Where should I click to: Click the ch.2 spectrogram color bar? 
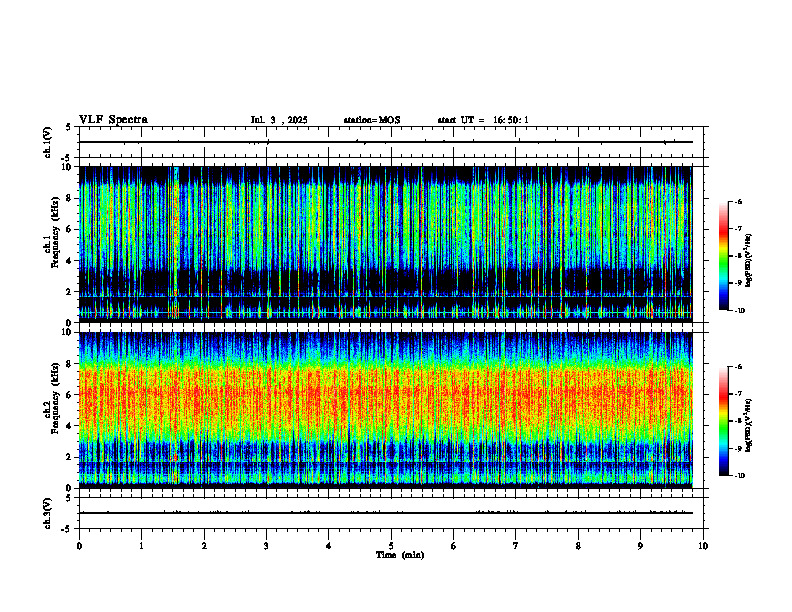(x=723, y=421)
